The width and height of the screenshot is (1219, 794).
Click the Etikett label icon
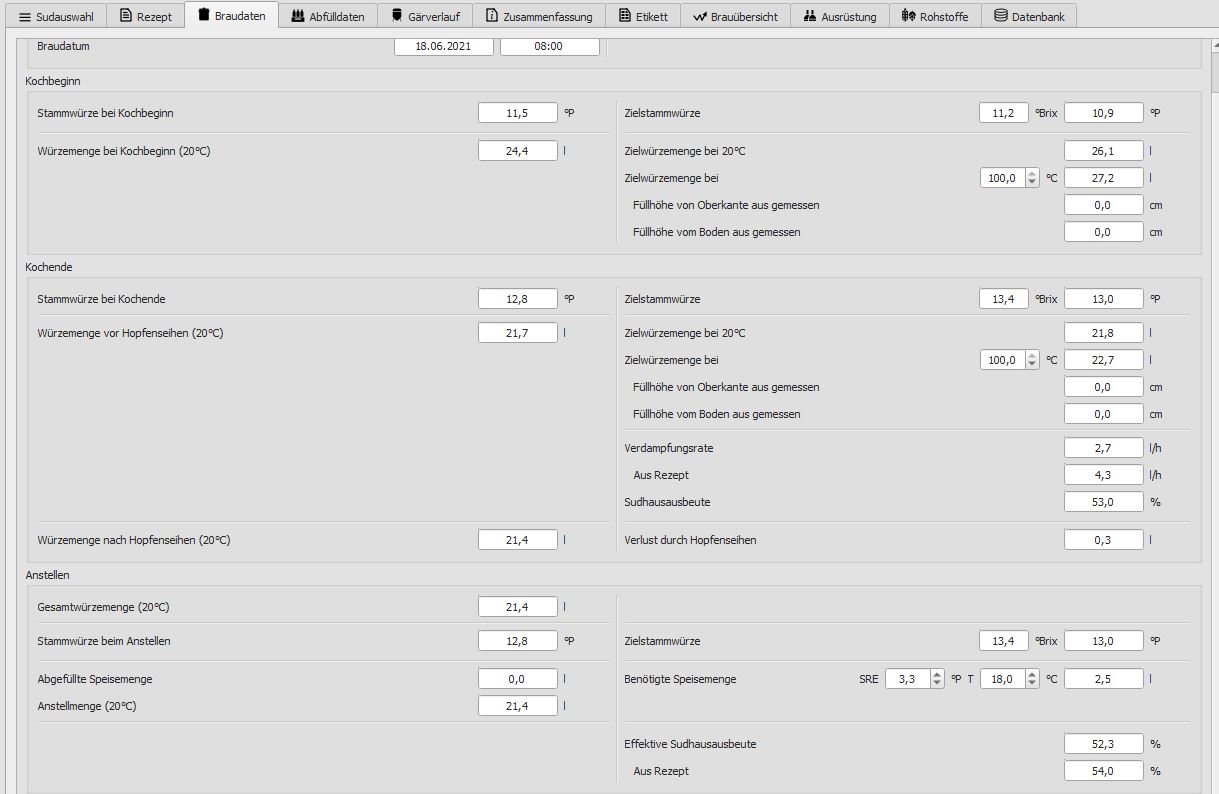[x=625, y=16]
